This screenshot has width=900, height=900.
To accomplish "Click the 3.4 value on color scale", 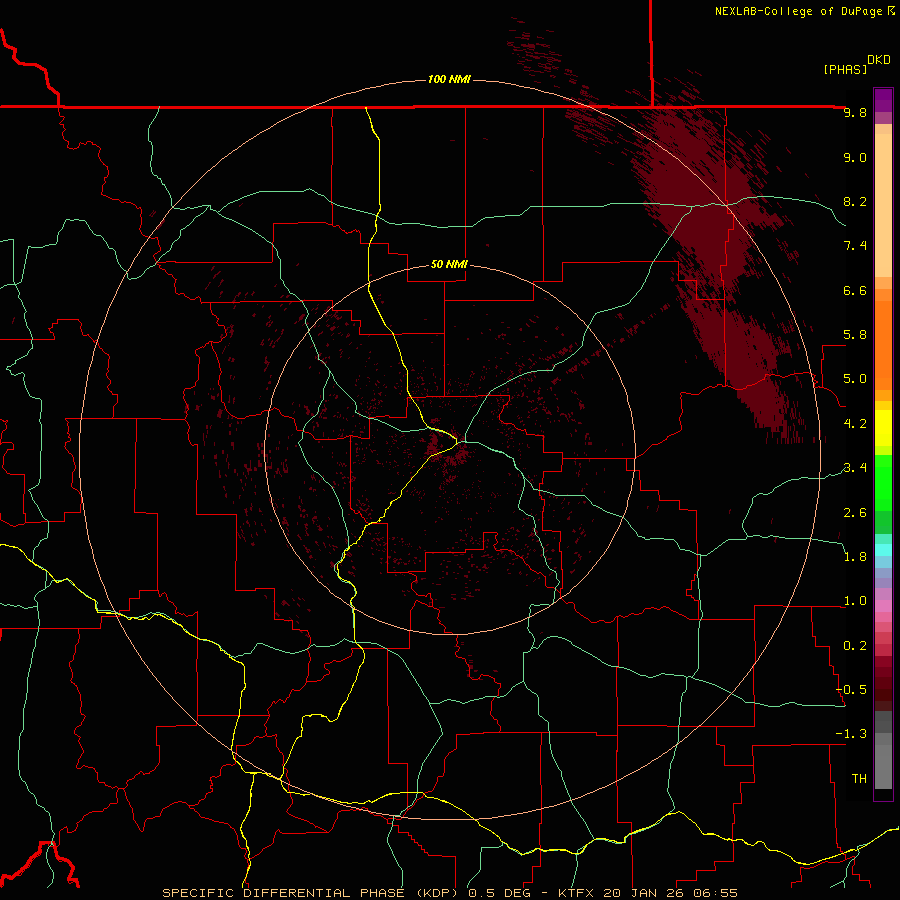I will coord(855,468).
